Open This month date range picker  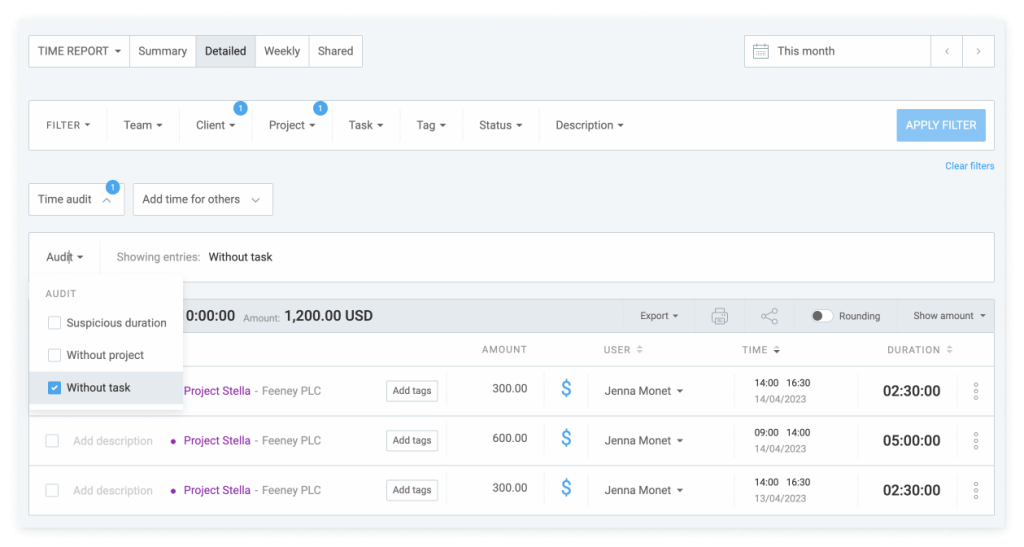pos(837,51)
